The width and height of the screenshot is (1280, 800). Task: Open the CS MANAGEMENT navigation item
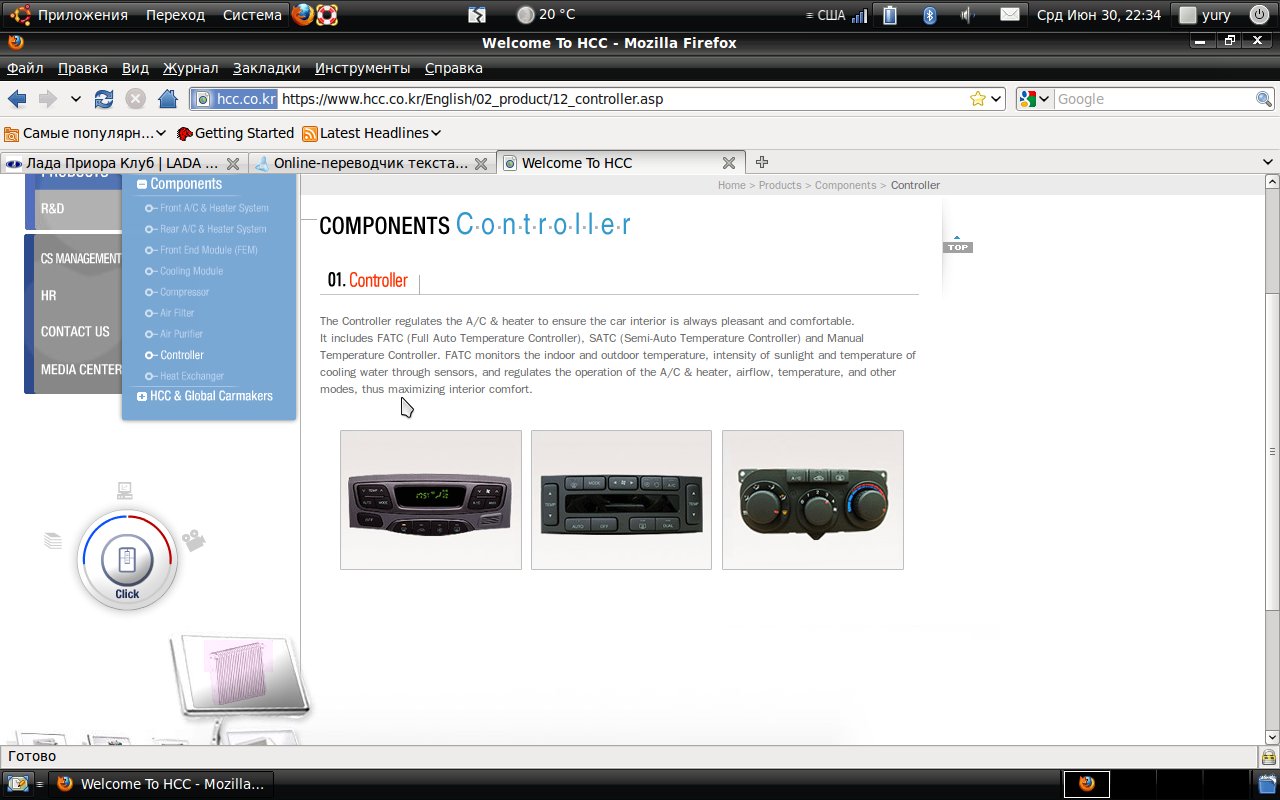pos(80,258)
